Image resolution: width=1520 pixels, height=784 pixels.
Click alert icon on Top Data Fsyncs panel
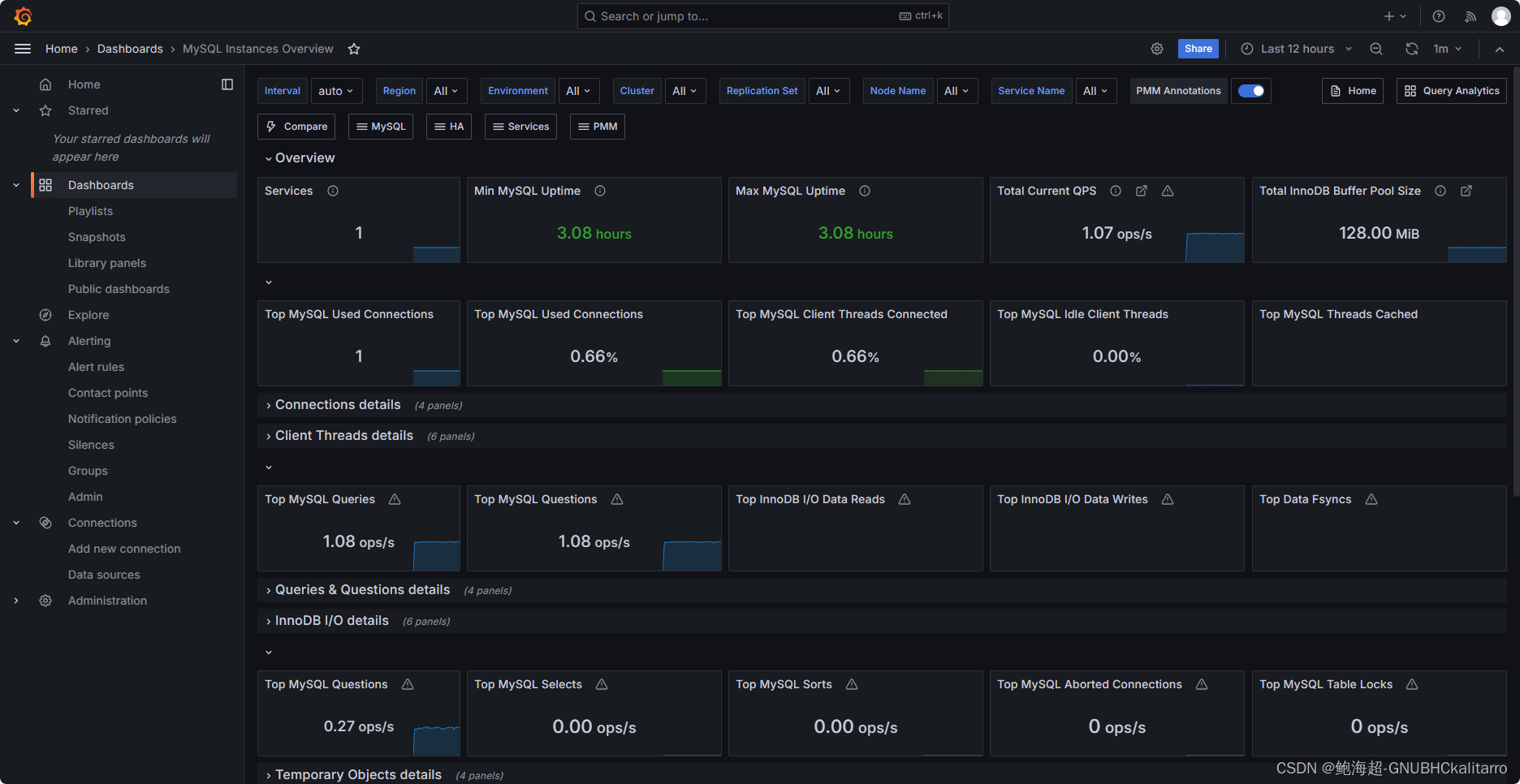[1371, 499]
